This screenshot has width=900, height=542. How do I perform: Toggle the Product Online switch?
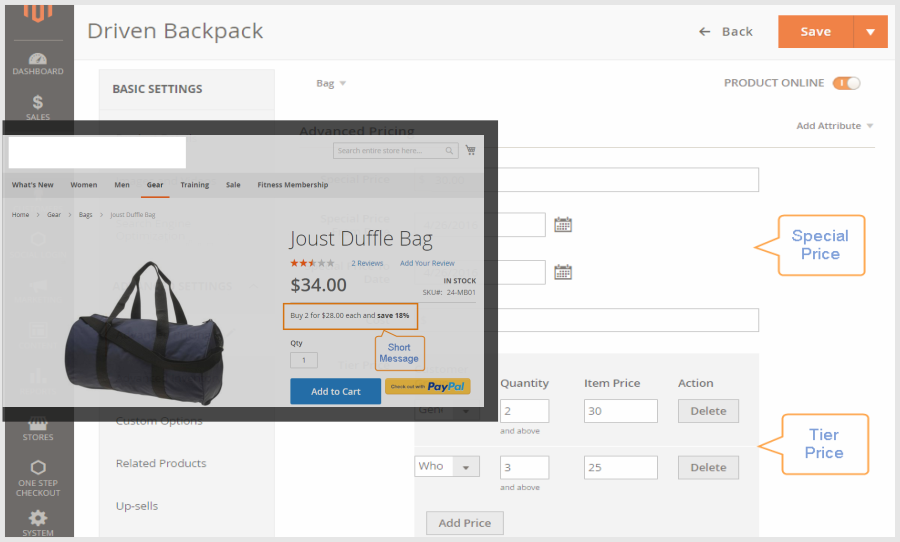847,83
